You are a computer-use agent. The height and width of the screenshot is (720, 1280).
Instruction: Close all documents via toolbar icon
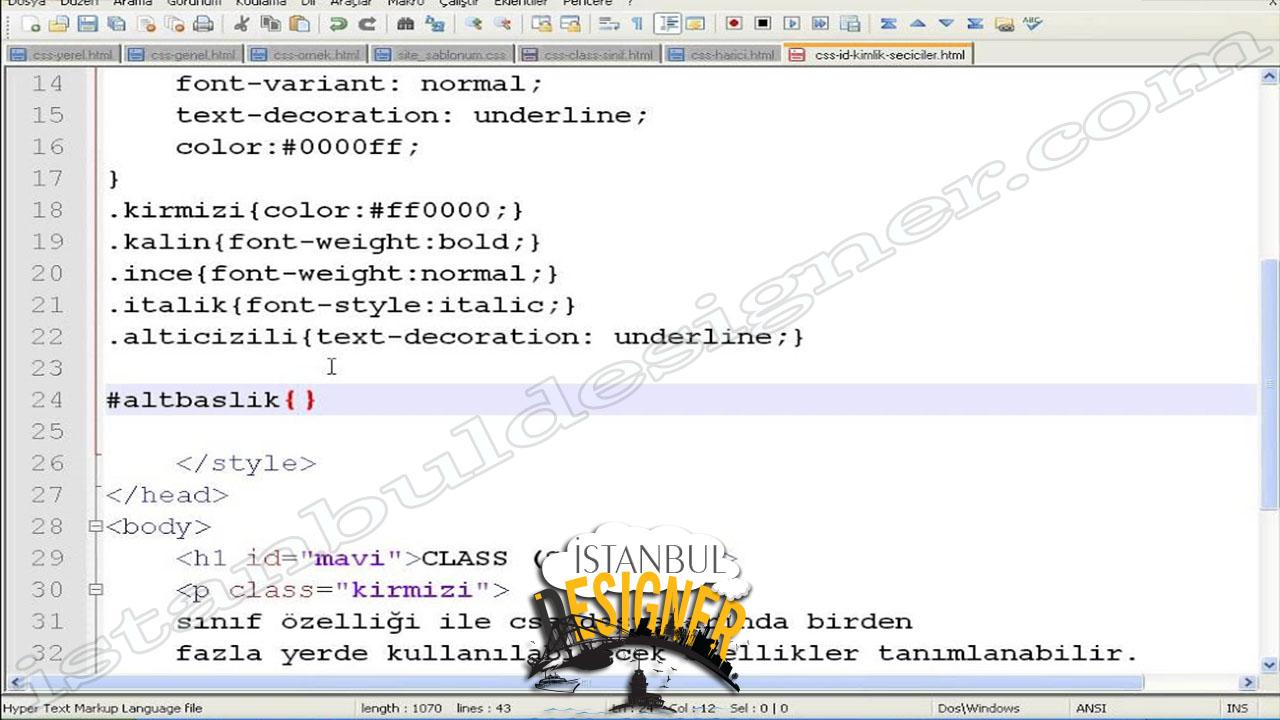(174, 24)
